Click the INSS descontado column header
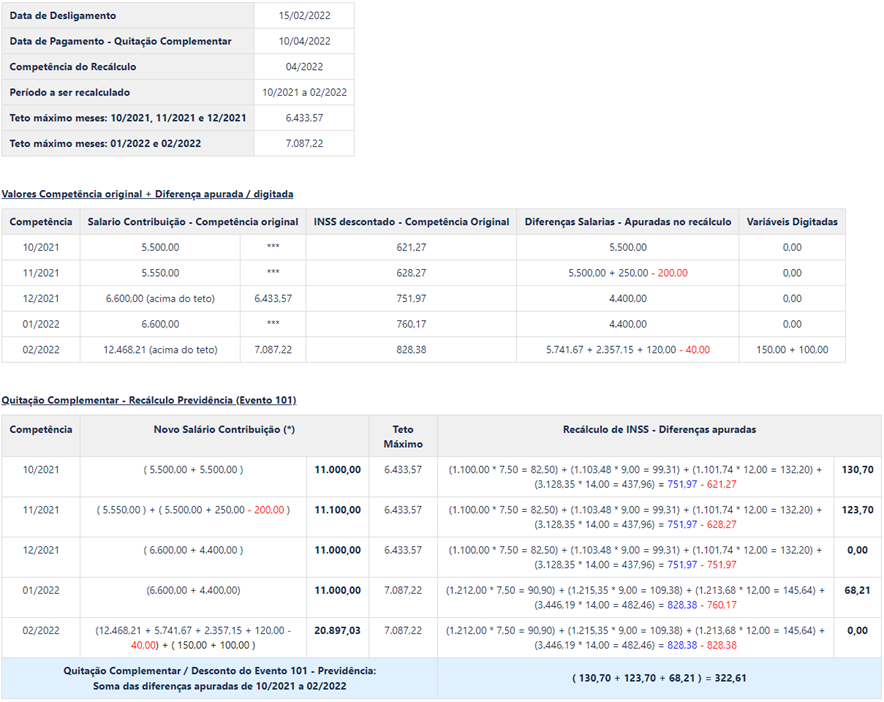This screenshot has height=702, width=884. 411,222
